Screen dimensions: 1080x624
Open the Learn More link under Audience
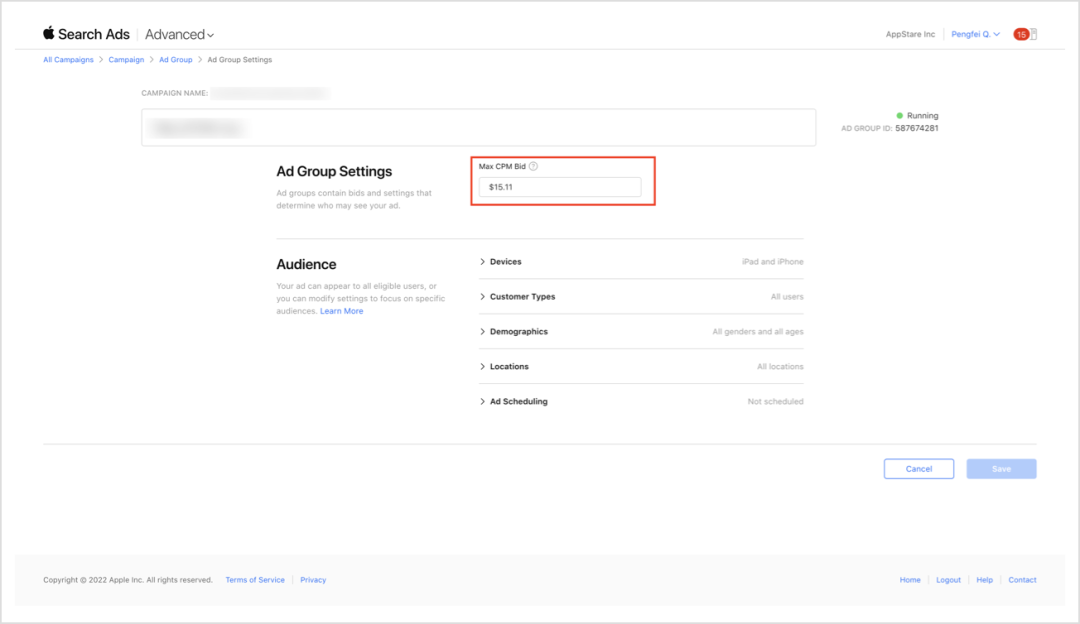point(341,311)
